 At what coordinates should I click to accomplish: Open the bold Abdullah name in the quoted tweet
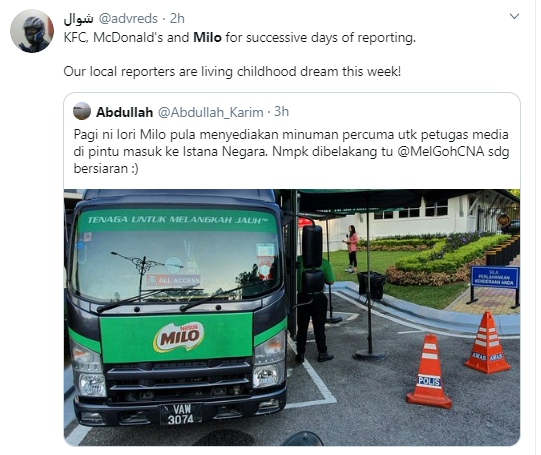point(124,112)
